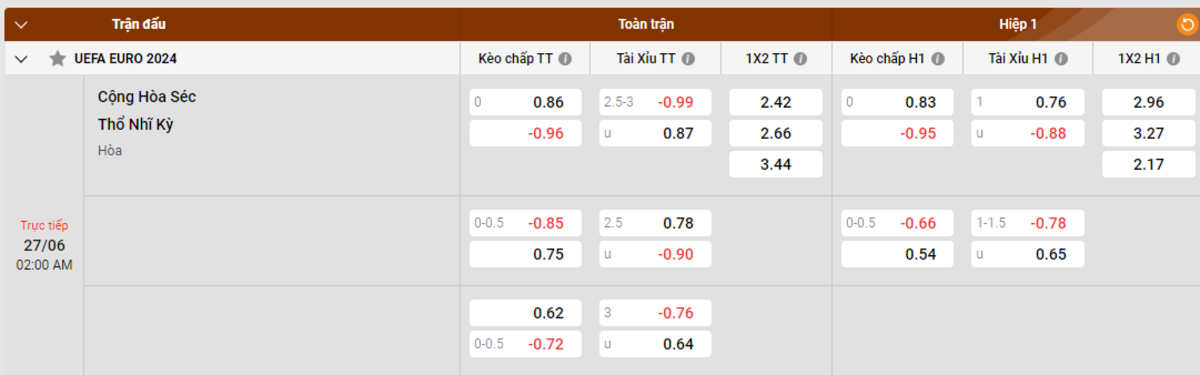Select first-half handicap 0-0.5 odds -0.66
Viewport: 1200px width, 375px height.
(x=897, y=223)
